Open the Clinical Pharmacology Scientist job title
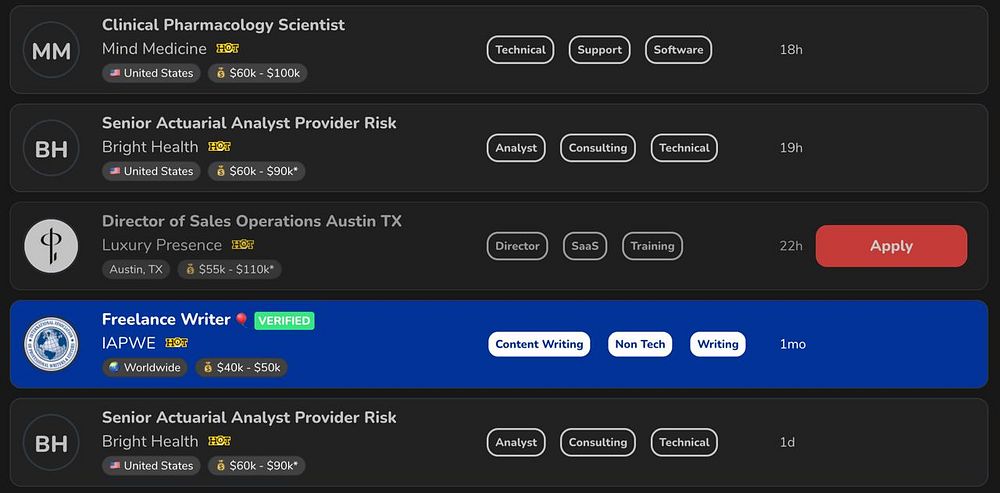 223,25
